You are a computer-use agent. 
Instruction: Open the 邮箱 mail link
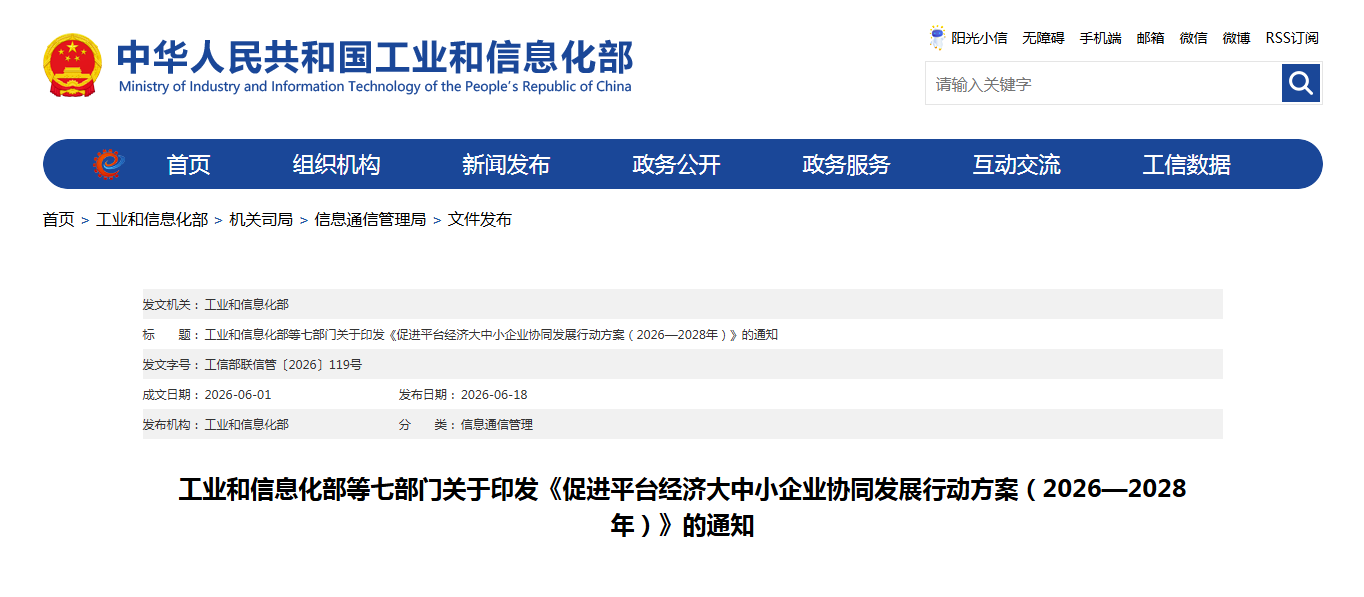tap(1150, 38)
